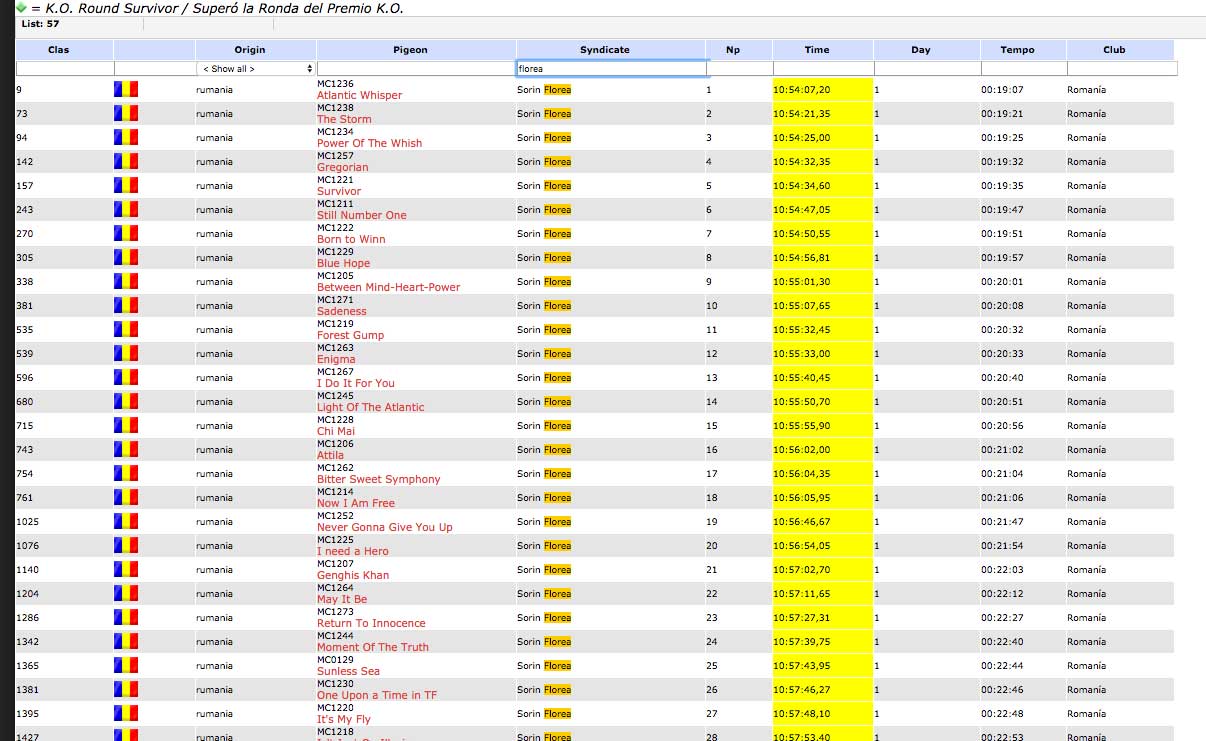Click the Time column filter field
1206x741 pixels.
(x=823, y=69)
